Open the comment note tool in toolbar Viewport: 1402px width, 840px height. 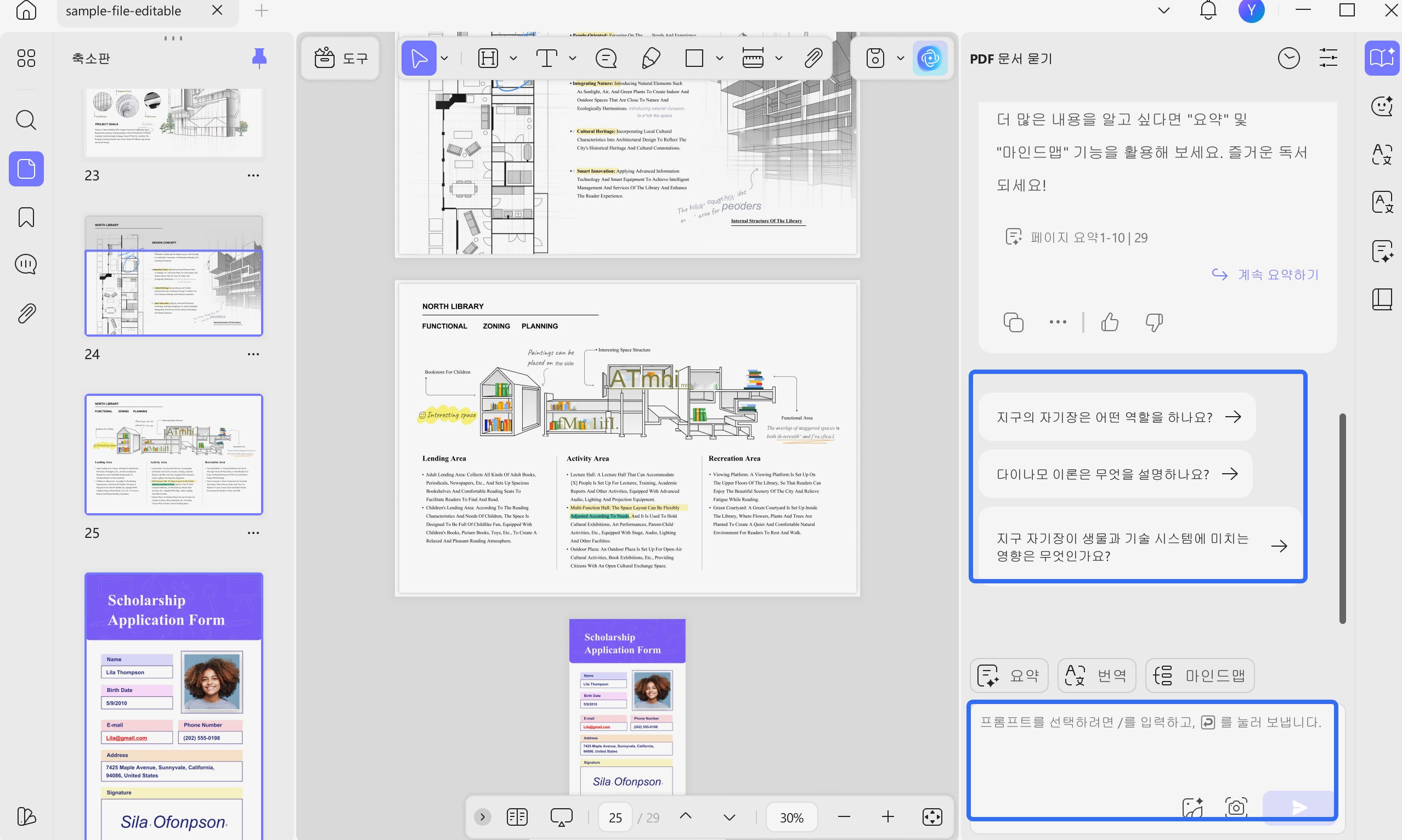coord(606,58)
